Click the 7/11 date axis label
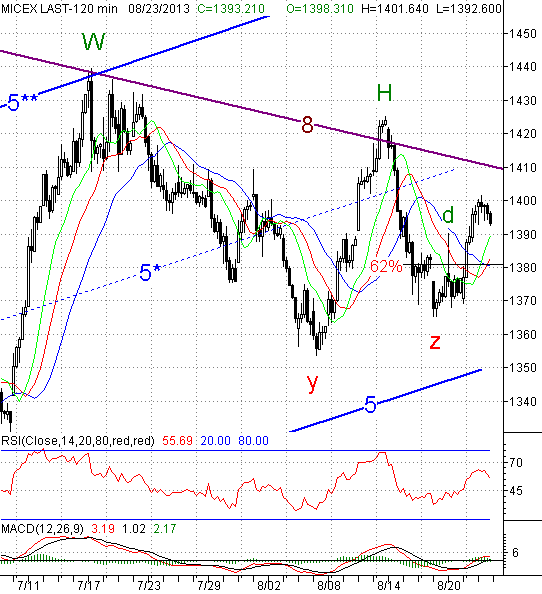 point(28,586)
